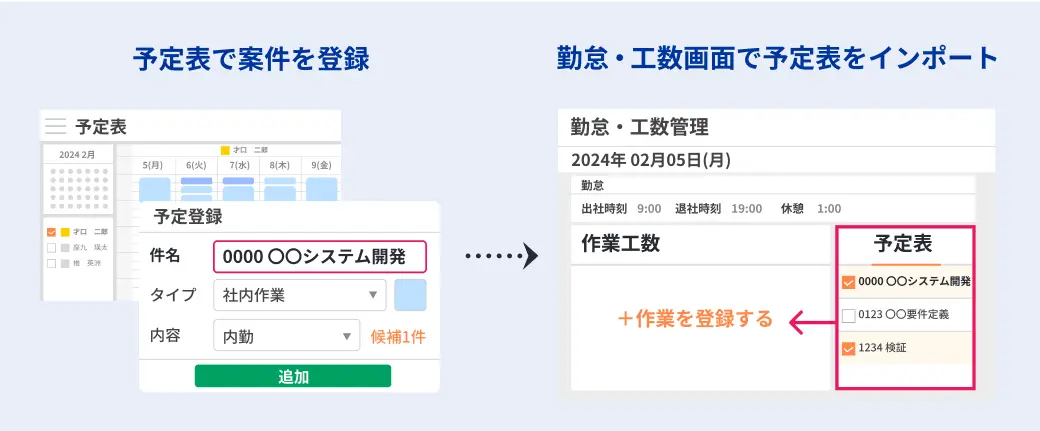Select the 予定表 tab in right panel
Screen dimensions: 1040x431
tap(903, 245)
